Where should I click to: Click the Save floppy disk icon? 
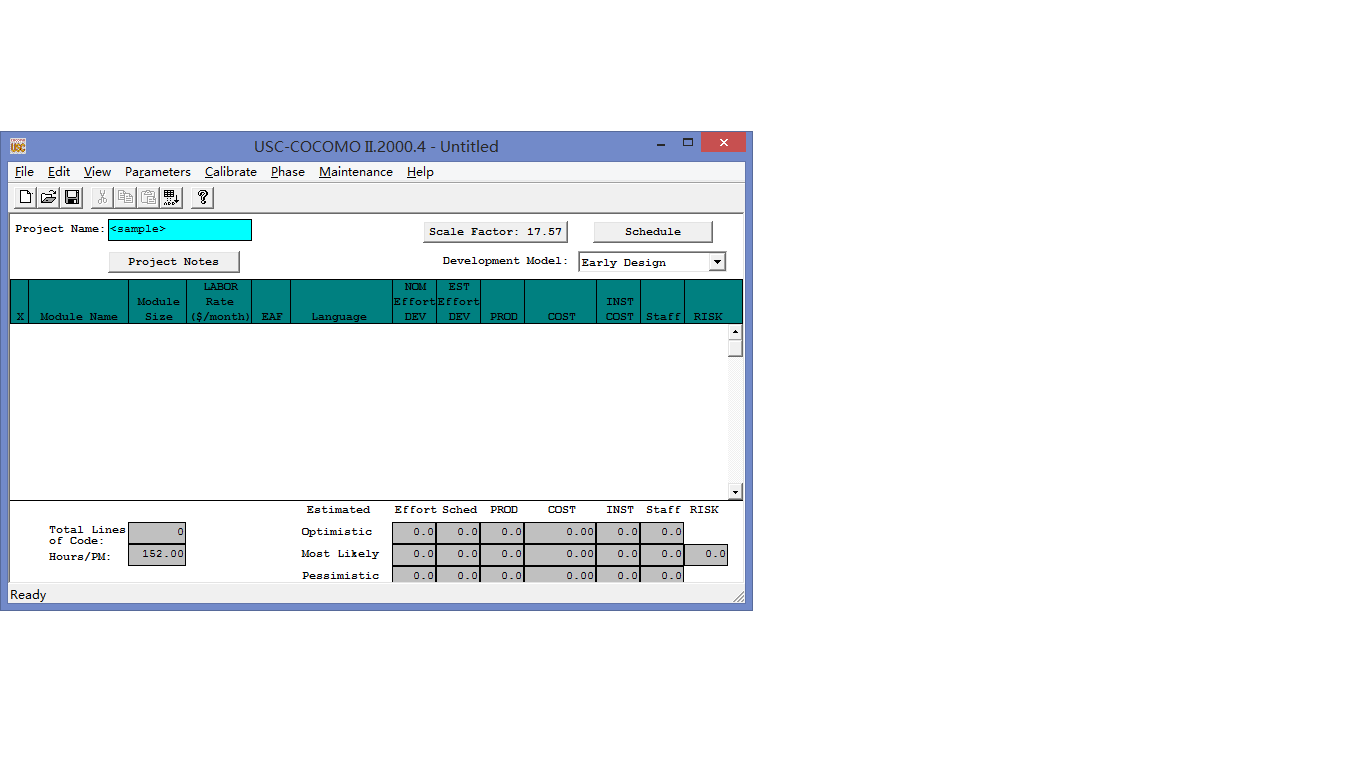(x=72, y=197)
